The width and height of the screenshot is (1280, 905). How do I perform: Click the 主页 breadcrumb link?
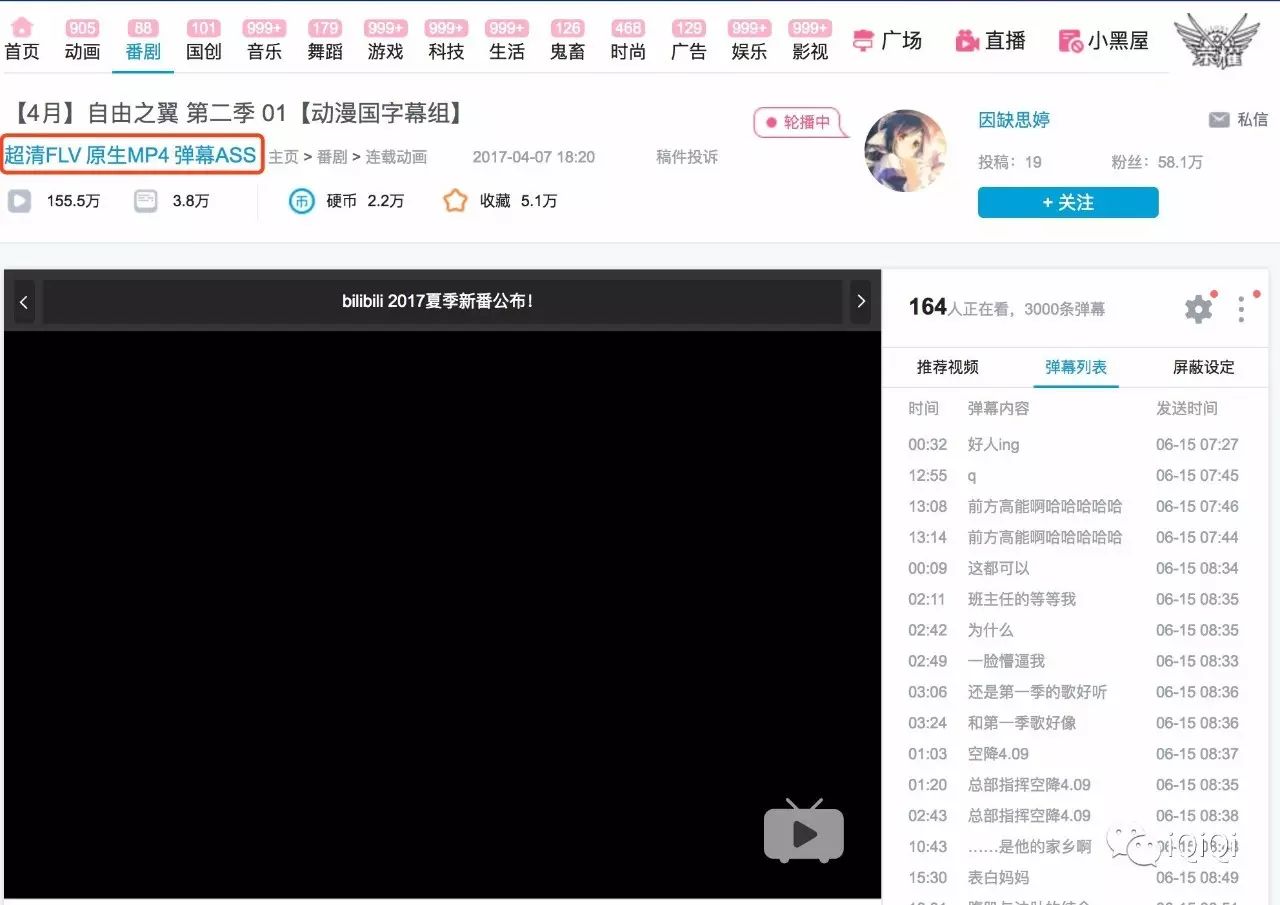(x=284, y=157)
